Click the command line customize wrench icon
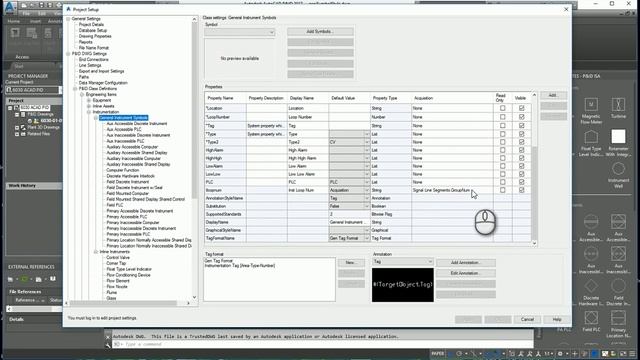The width and height of the screenshot is (640, 360). pos(108,345)
